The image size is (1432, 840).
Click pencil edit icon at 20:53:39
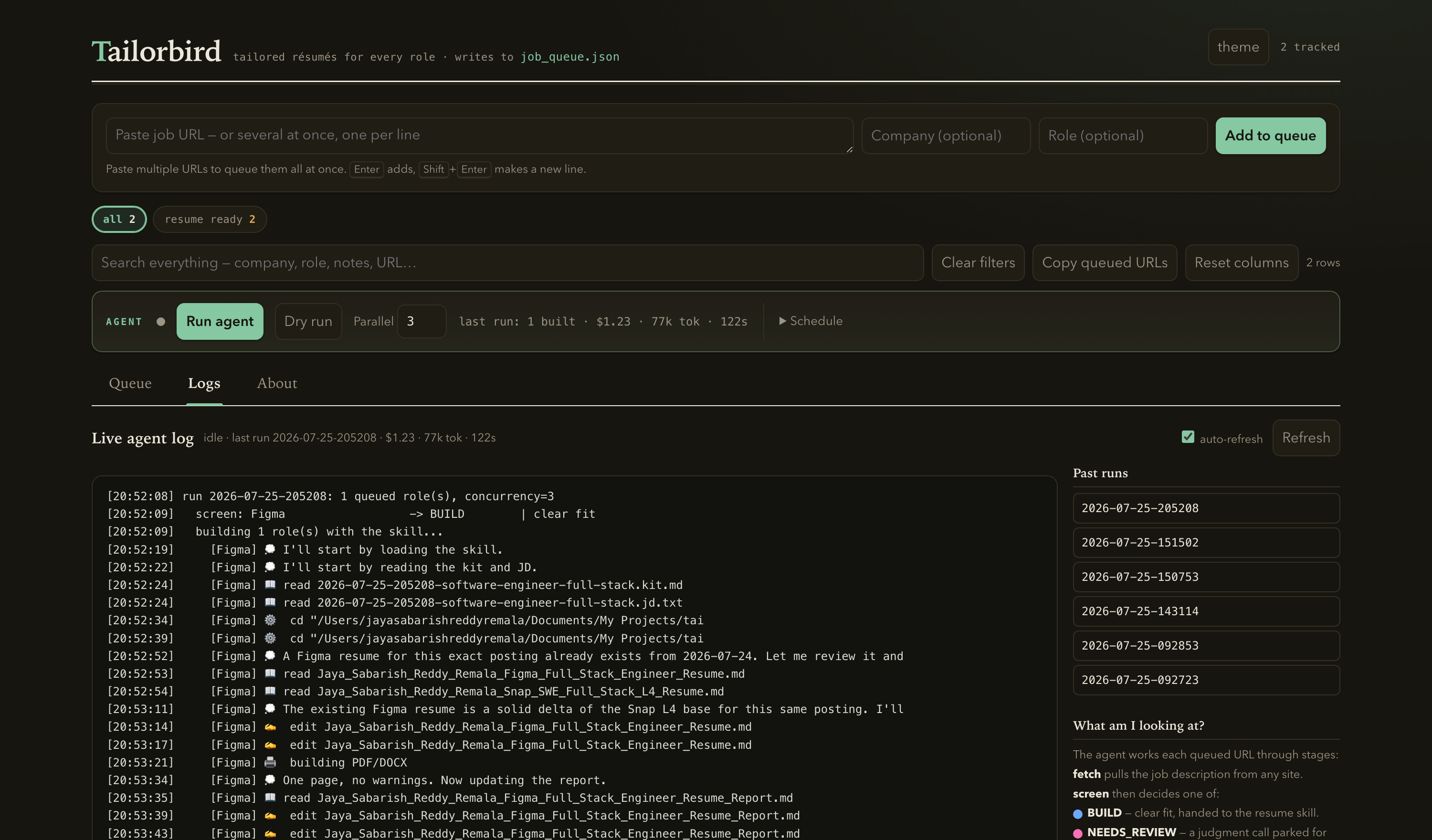(270, 815)
